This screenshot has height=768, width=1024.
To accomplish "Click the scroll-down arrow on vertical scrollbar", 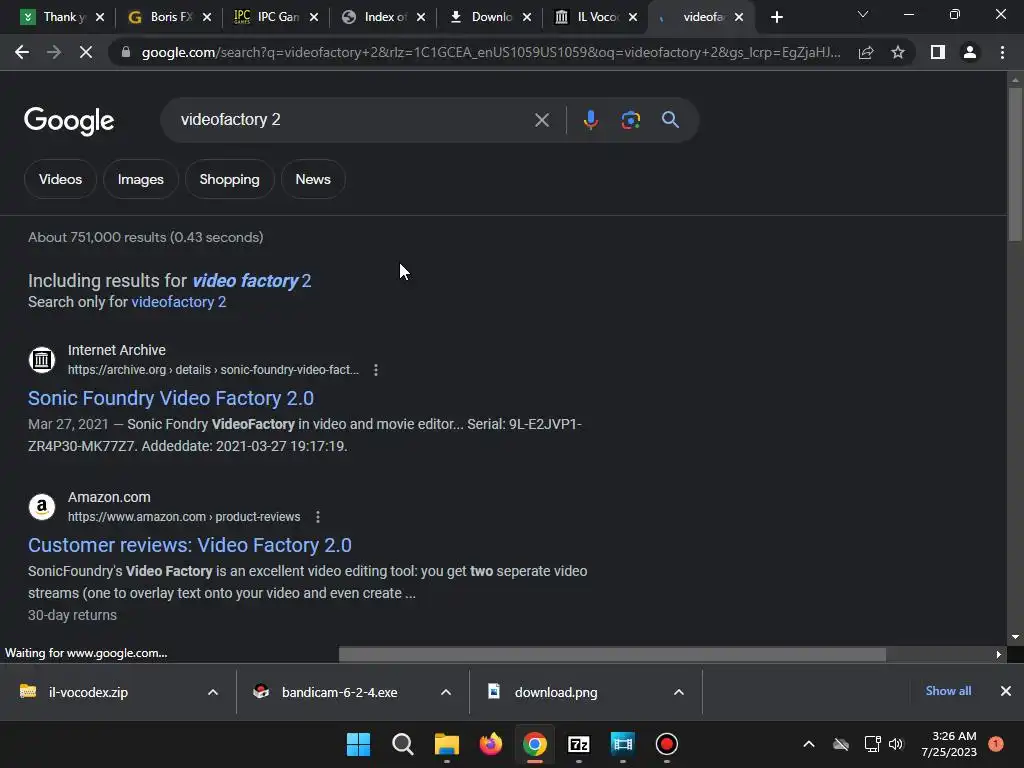I will coord(1015,637).
